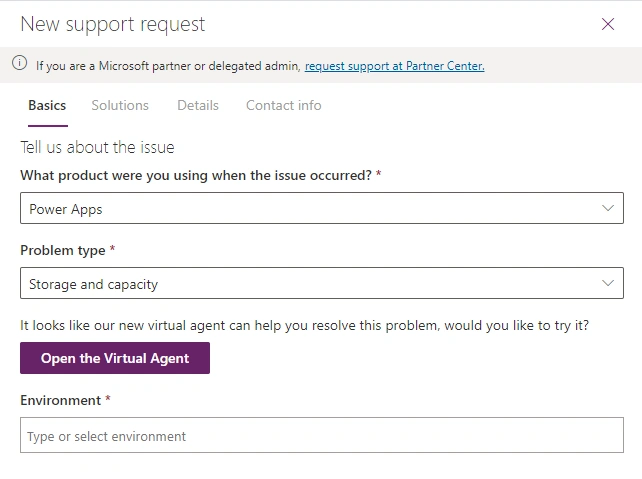Expand the Problem type dropdown showing Storage and capacity
This screenshot has width=642, height=479.
coord(322,283)
